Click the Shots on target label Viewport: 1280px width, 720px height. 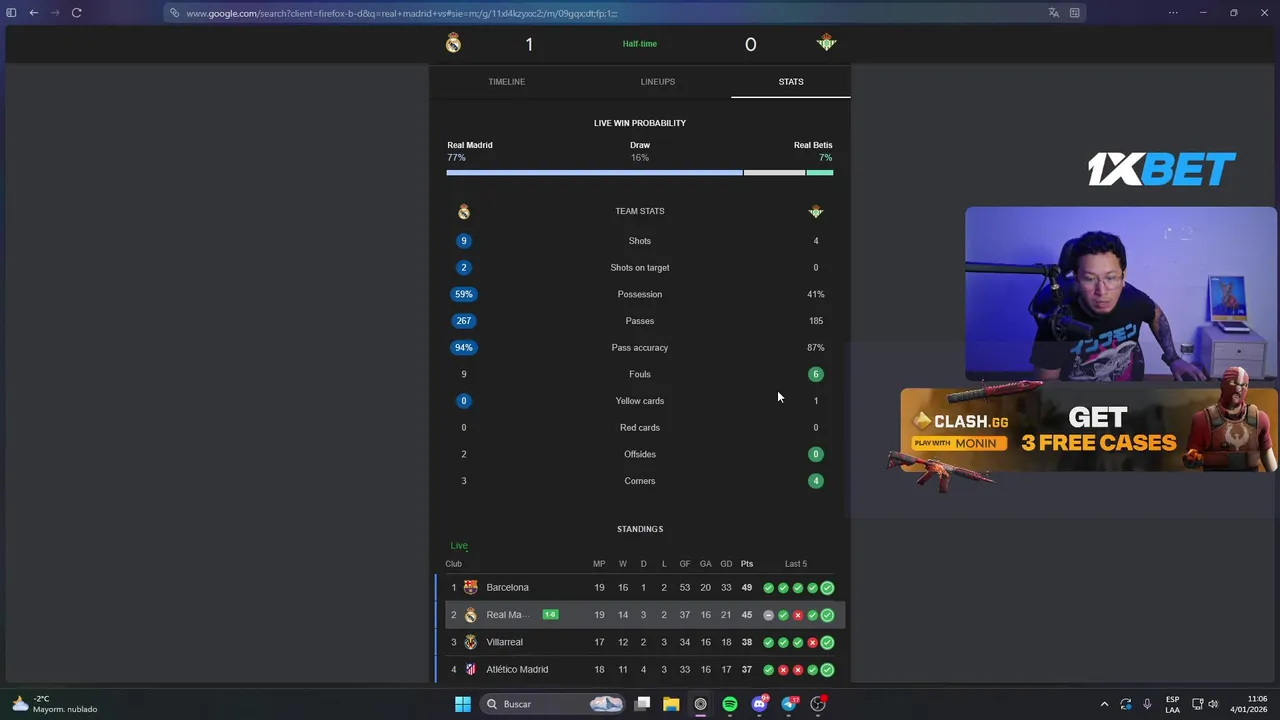[x=640, y=268]
